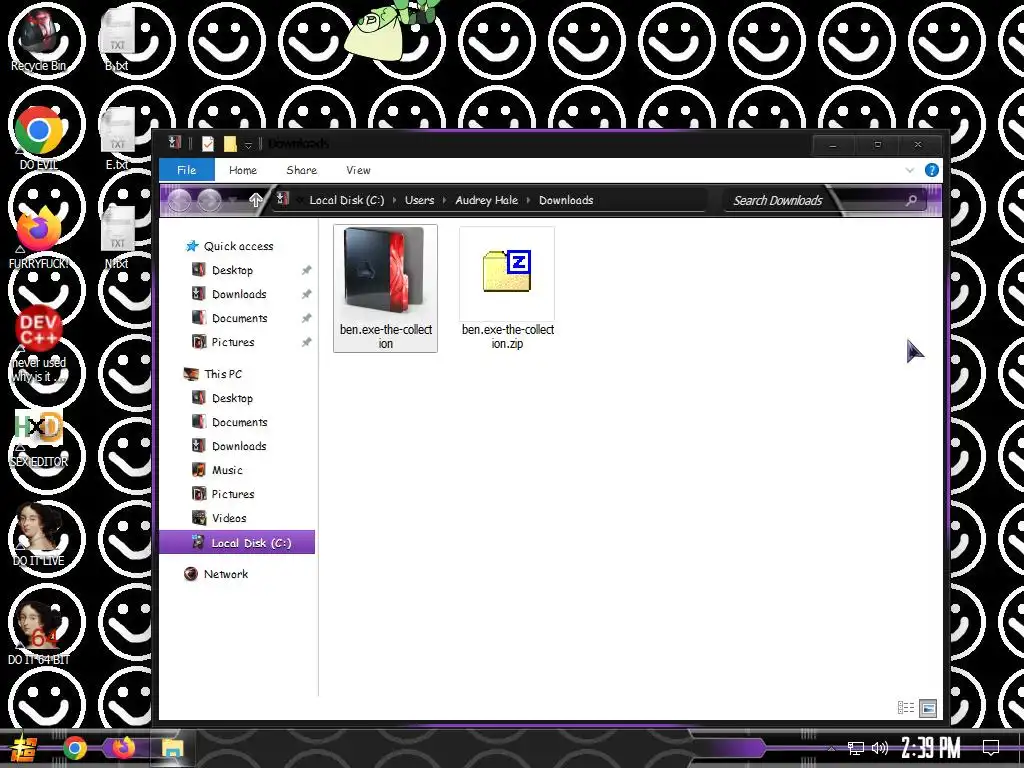Open the Share ribbon tab
This screenshot has height=768, width=1024.
click(301, 170)
